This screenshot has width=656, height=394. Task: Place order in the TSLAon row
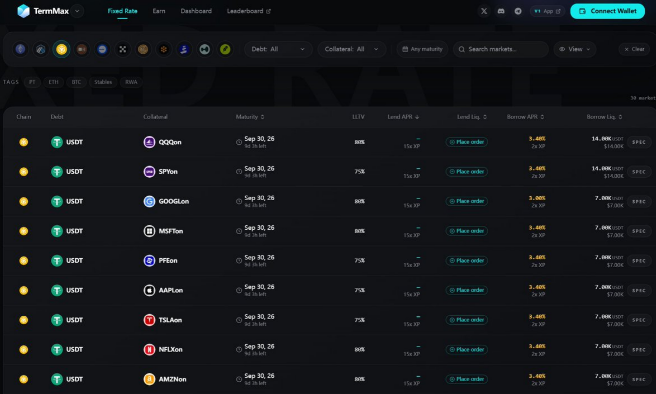click(x=466, y=320)
